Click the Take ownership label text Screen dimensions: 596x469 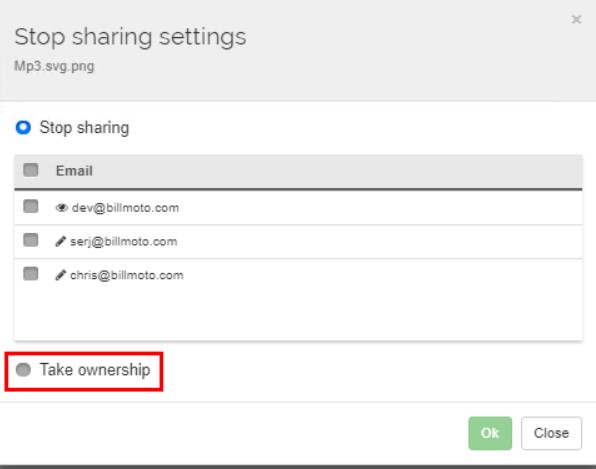(x=95, y=369)
